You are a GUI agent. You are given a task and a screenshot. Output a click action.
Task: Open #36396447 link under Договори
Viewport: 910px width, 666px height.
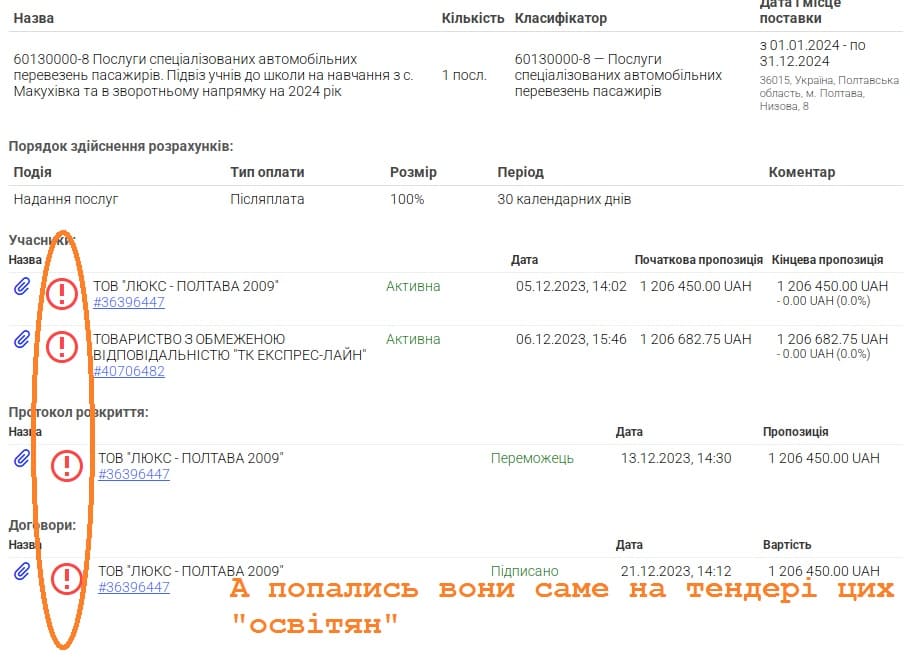coord(134,587)
